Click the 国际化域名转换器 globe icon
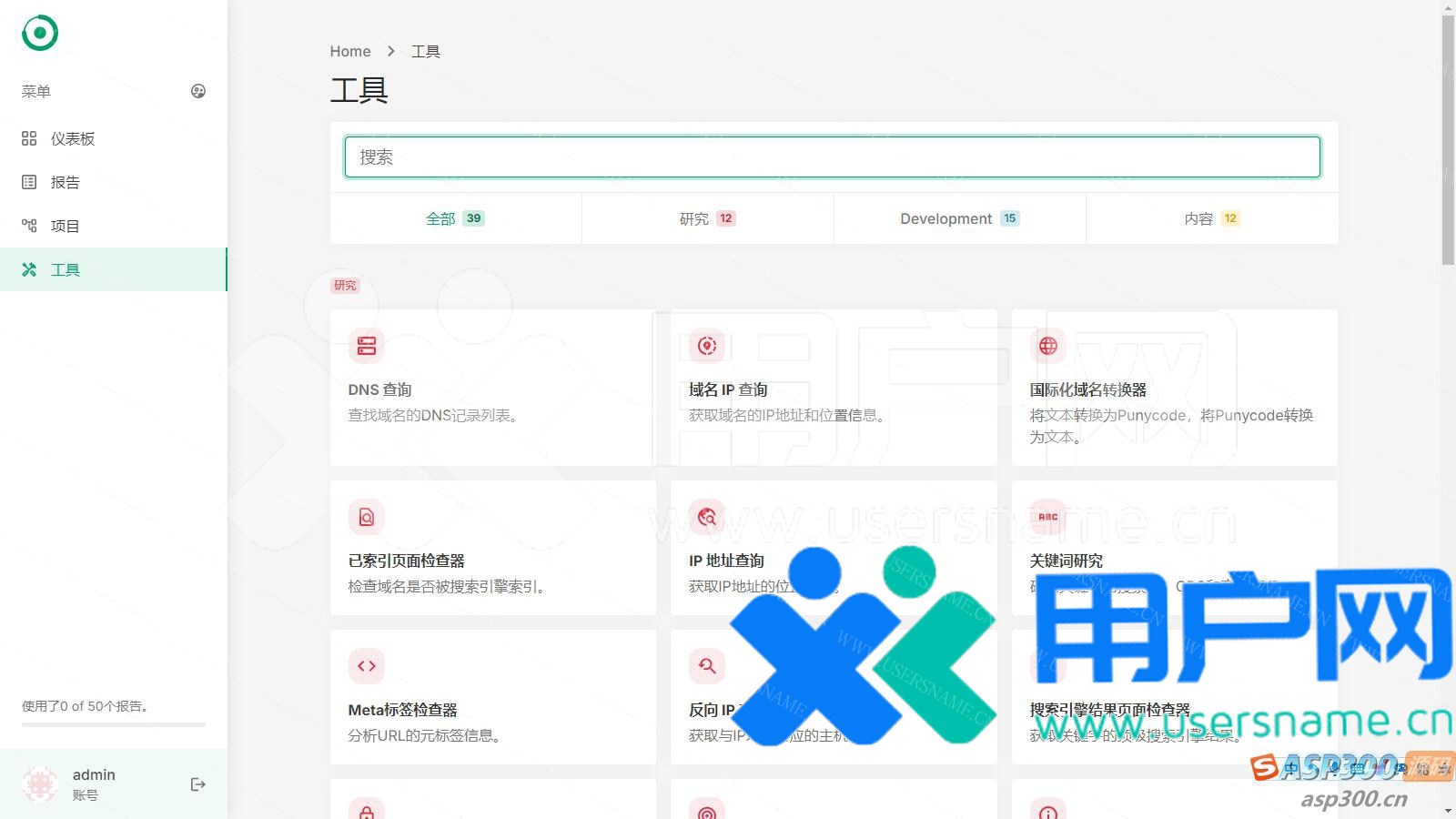Viewport: 1456px width, 819px height. pos(1048,346)
